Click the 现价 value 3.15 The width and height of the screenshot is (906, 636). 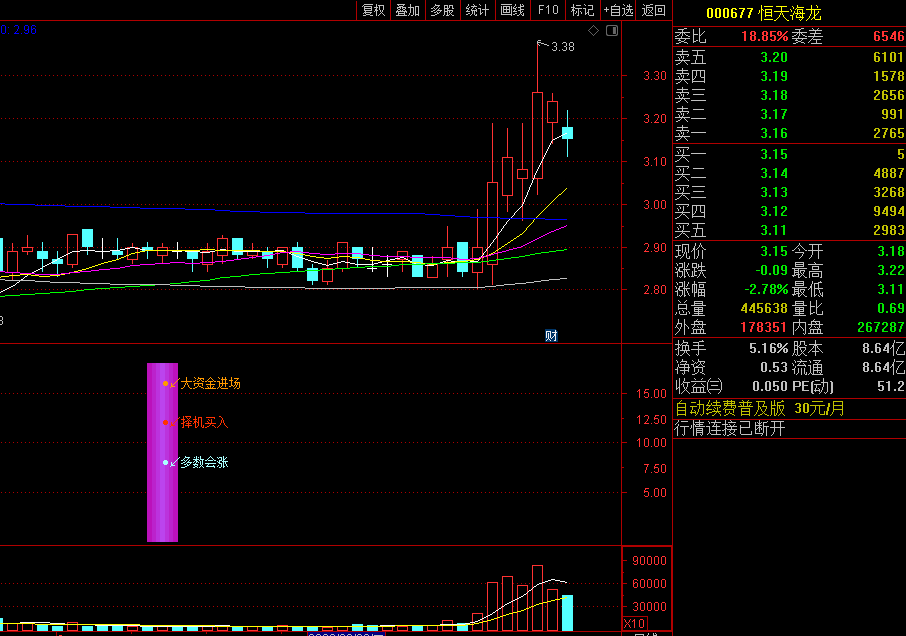point(774,251)
